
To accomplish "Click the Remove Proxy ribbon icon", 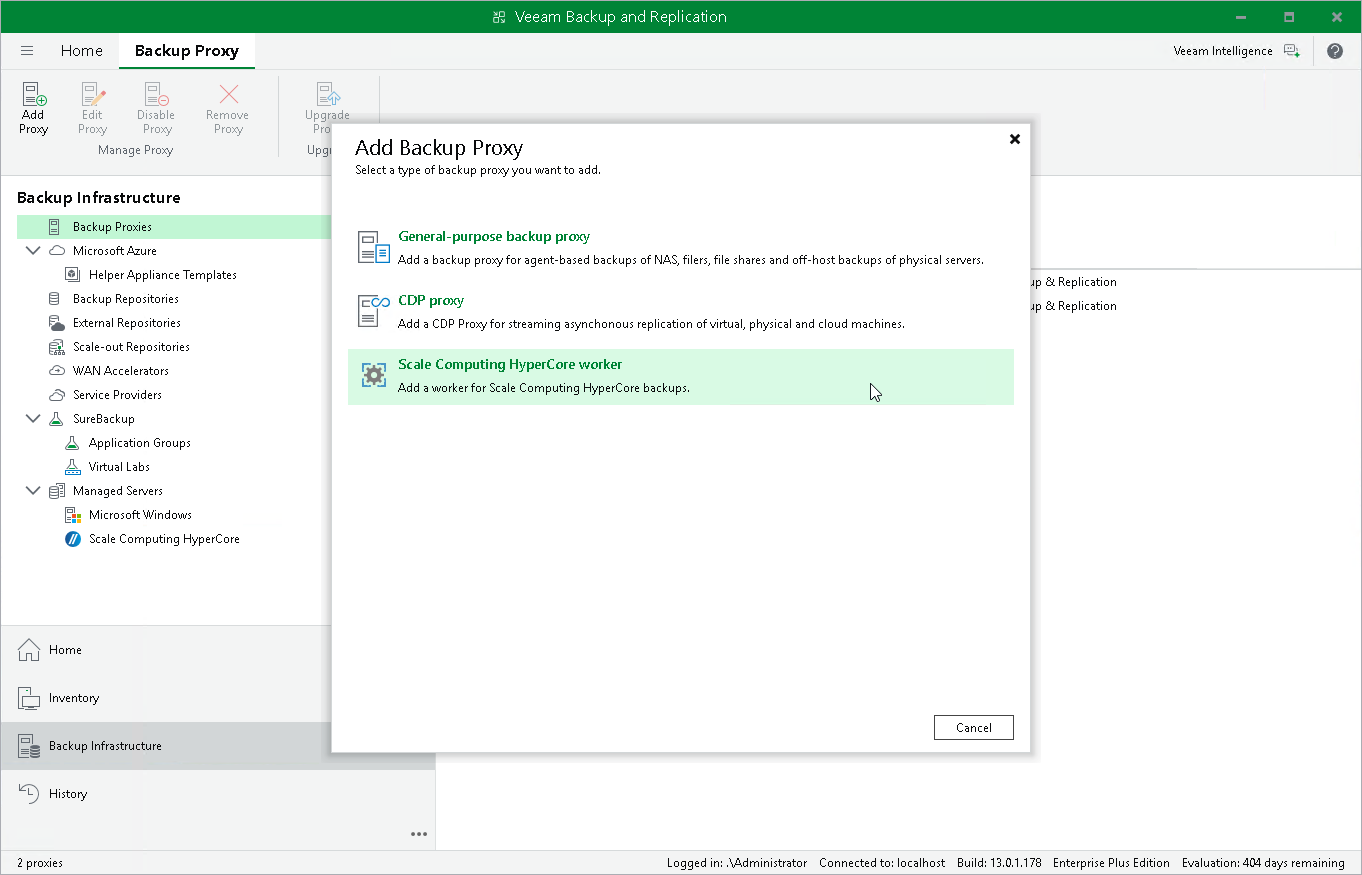I will pyautogui.click(x=228, y=95).
